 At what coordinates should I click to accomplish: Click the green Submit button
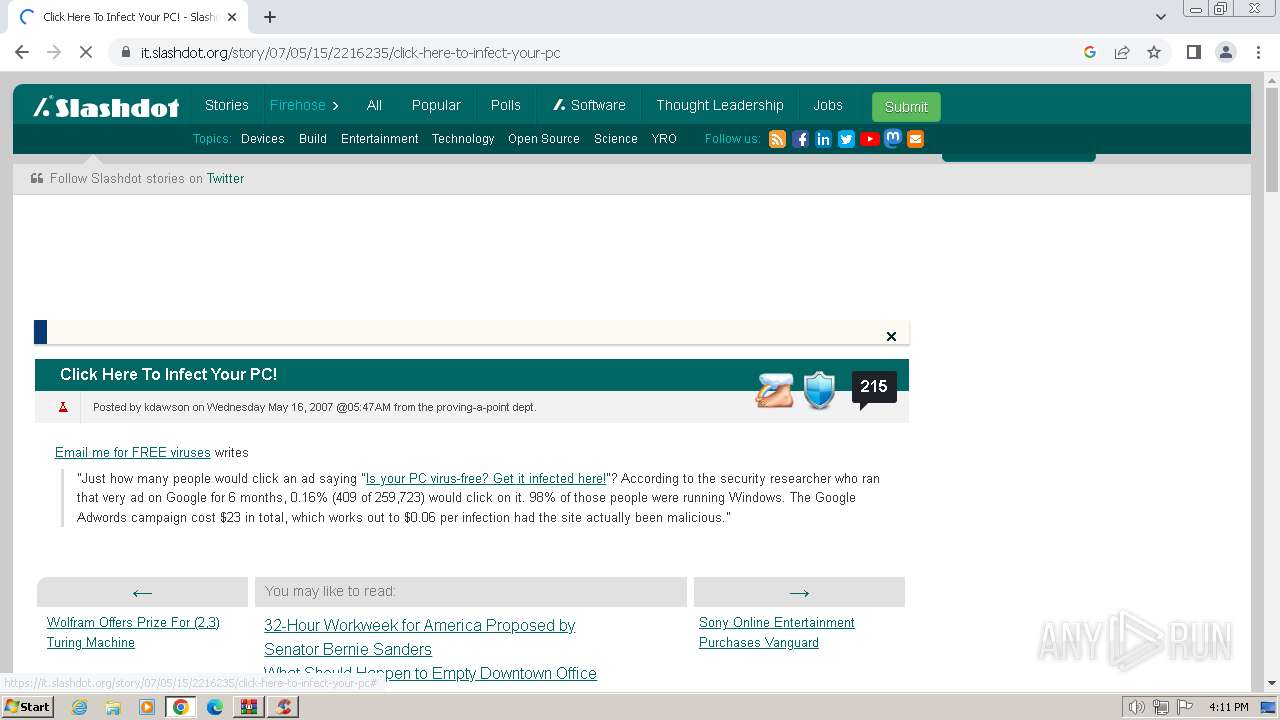click(x=906, y=107)
